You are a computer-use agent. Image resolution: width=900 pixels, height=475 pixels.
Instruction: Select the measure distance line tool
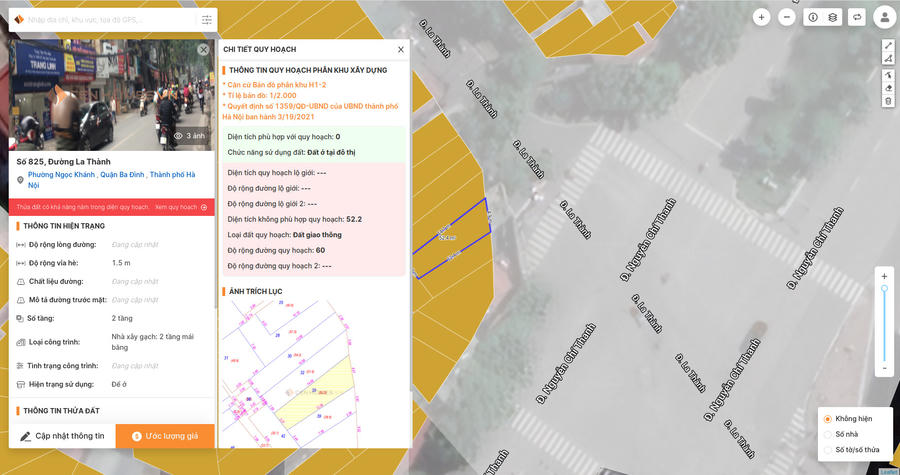pyautogui.click(x=888, y=46)
